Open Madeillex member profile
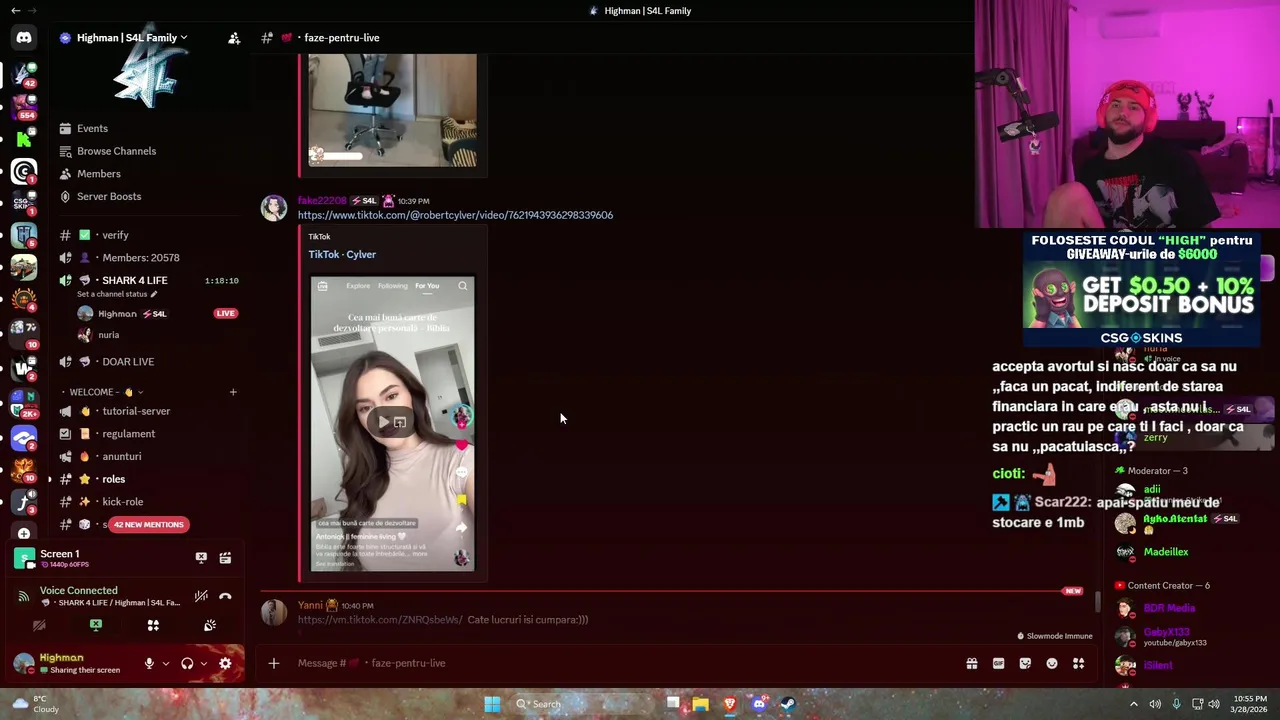The image size is (1280, 720). click(x=1166, y=552)
